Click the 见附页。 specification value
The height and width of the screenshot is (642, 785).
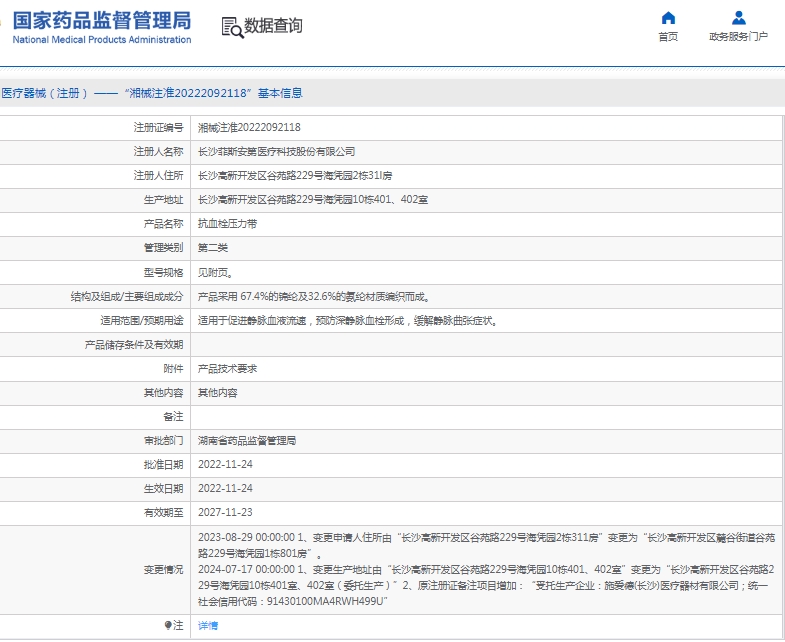click(x=215, y=272)
